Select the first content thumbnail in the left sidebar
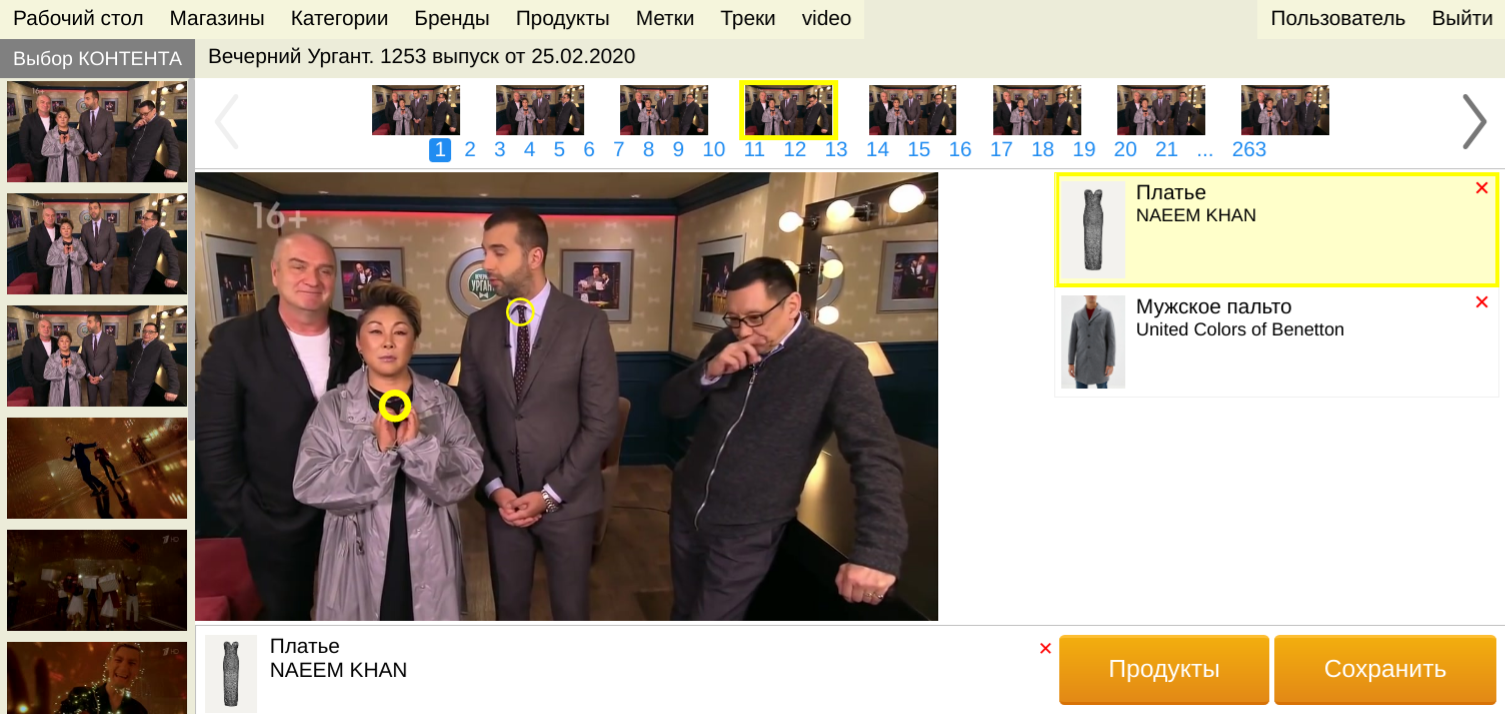1505x714 pixels. [x=97, y=131]
